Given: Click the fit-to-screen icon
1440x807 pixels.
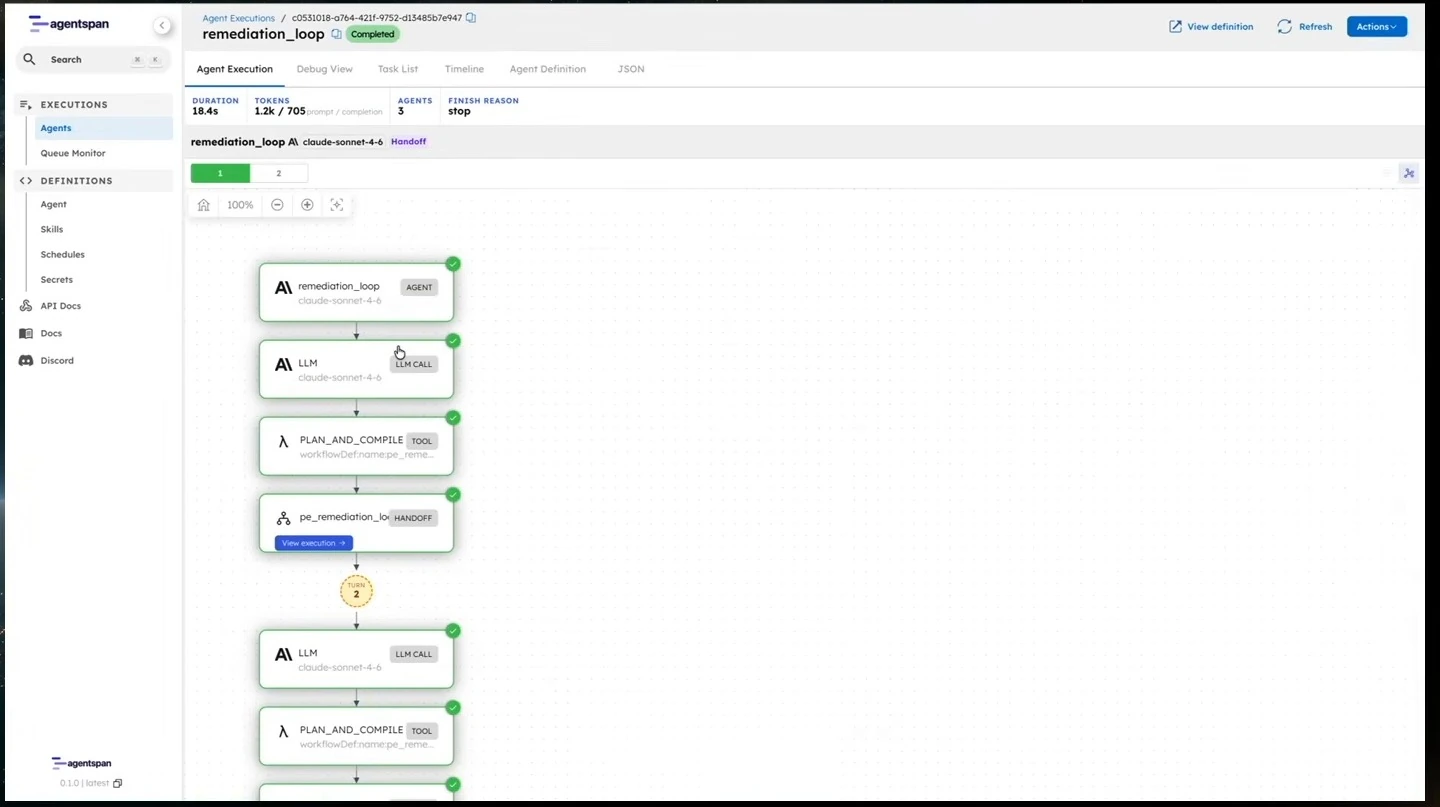Looking at the screenshot, I should coord(337,205).
